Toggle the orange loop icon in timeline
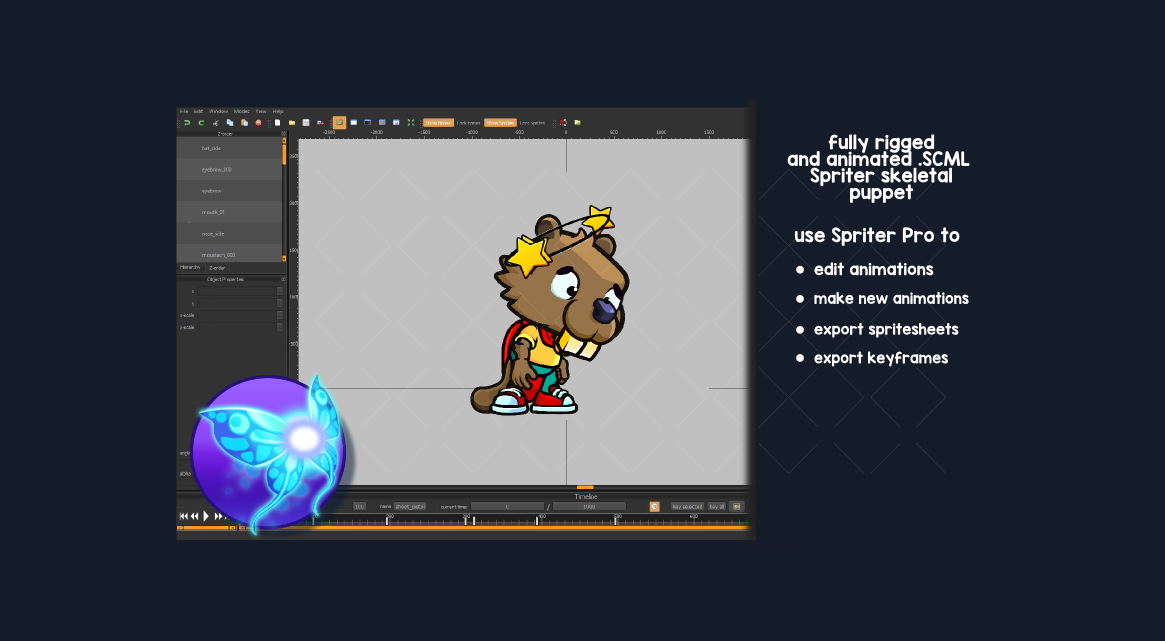 [x=655, y=507]
